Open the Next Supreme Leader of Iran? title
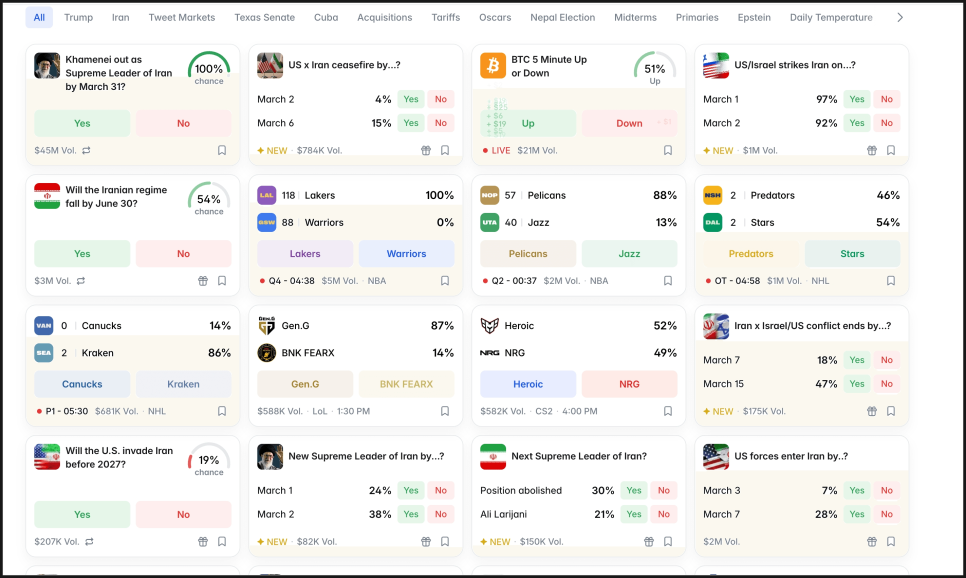 tap(579, 456)
